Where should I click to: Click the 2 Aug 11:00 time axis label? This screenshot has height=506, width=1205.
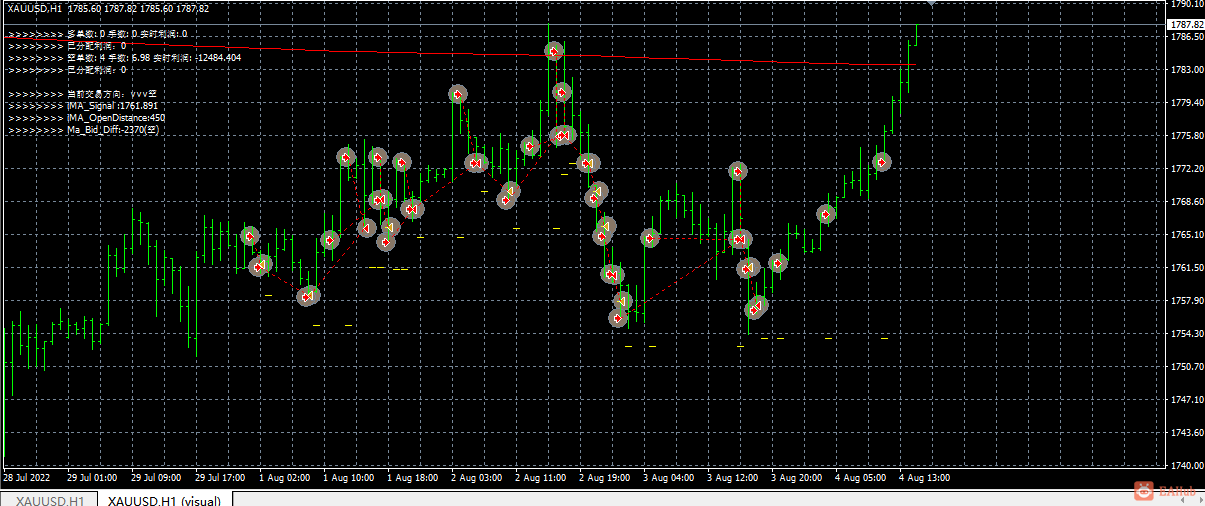540,478
